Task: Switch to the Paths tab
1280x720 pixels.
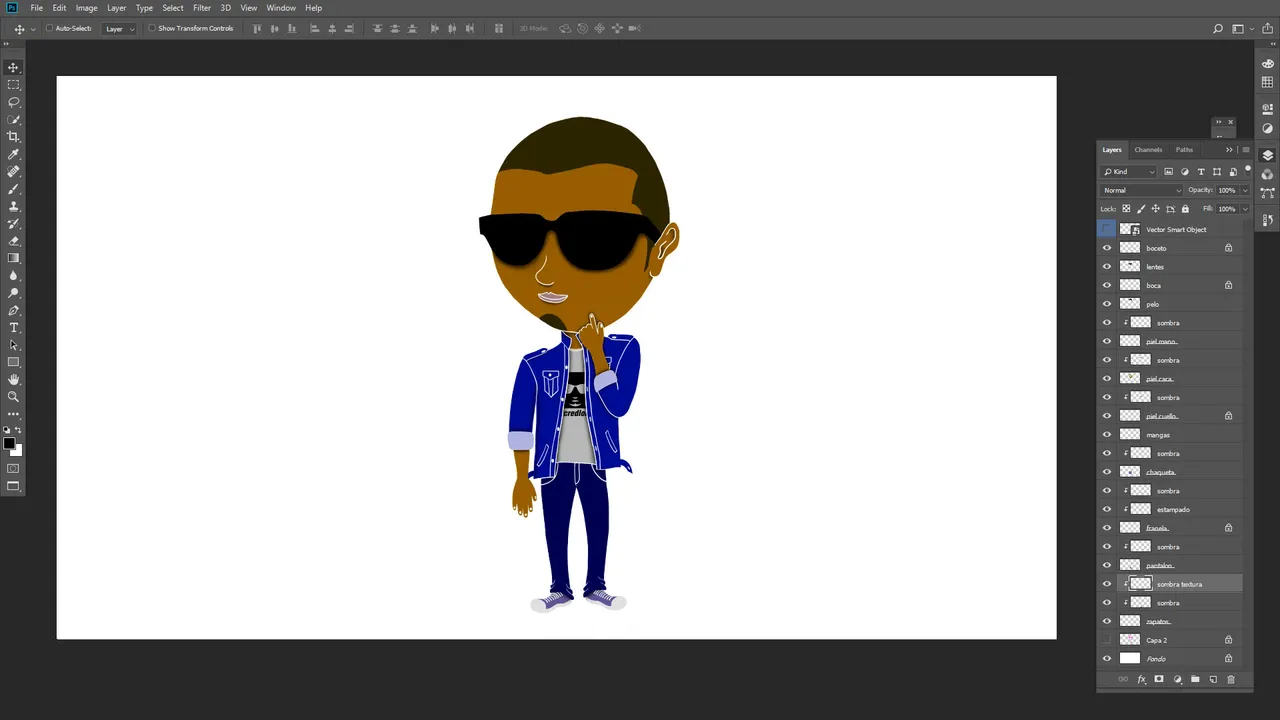Action: 1184,150
